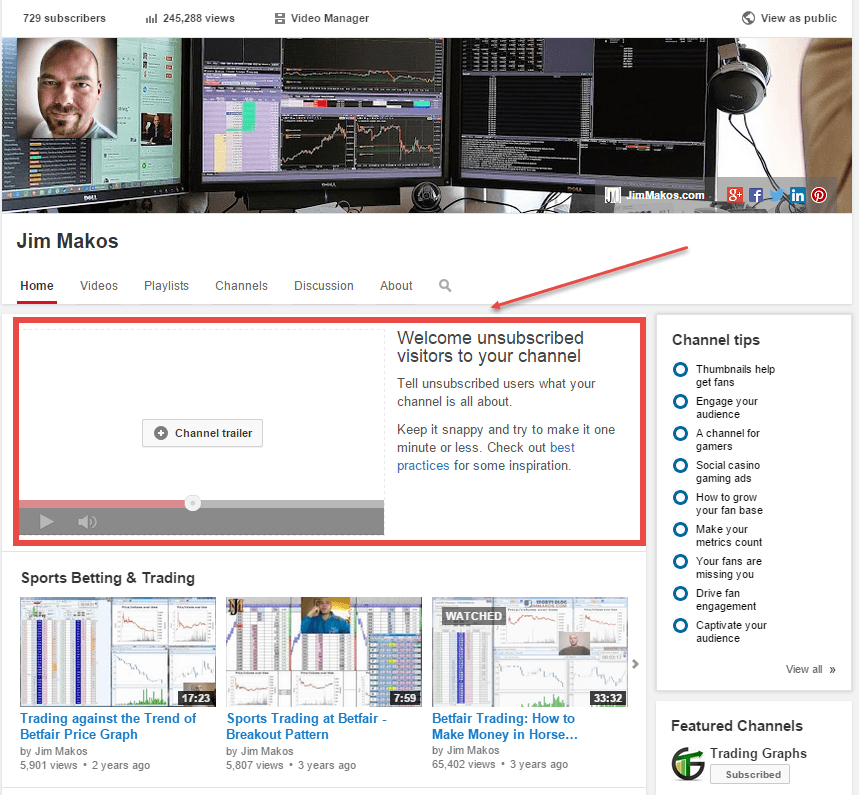Open 'Betfair Trading: How to Make Money' title
Image resolution: width=859 pixels, height=795 pixels.
pos(505,726)
